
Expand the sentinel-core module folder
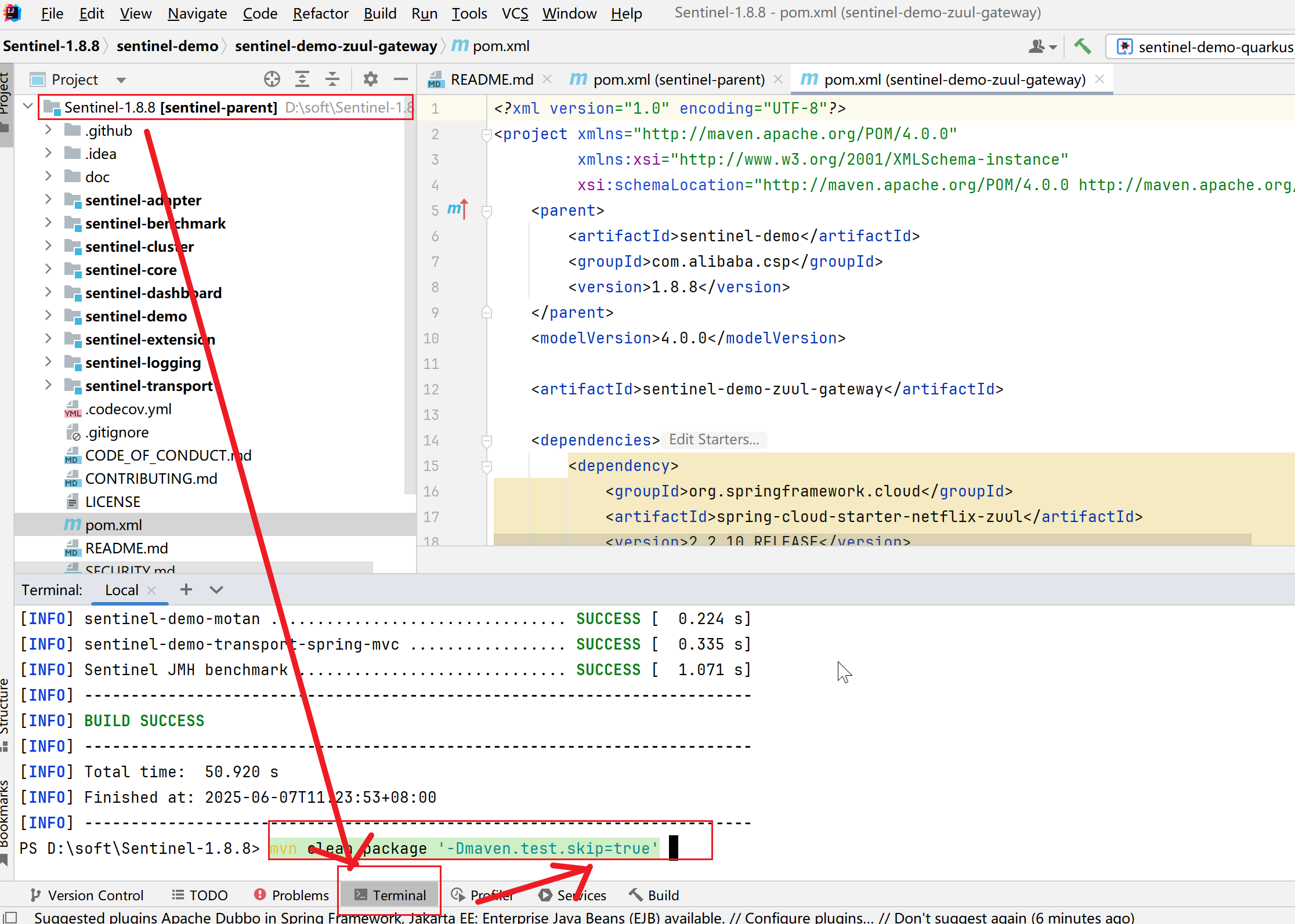pos(49,270)
